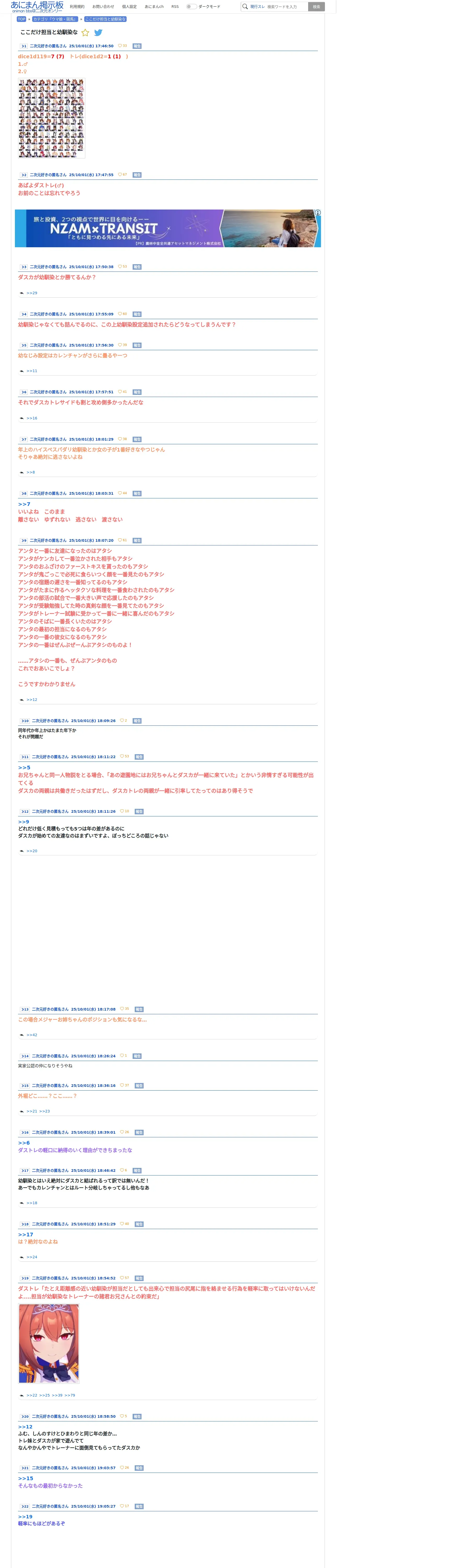The height and width of the screenshot is (1568, 474).
Task: Click the NZAM×TRANSIT advertisement banner
Action: pos(167,228)
